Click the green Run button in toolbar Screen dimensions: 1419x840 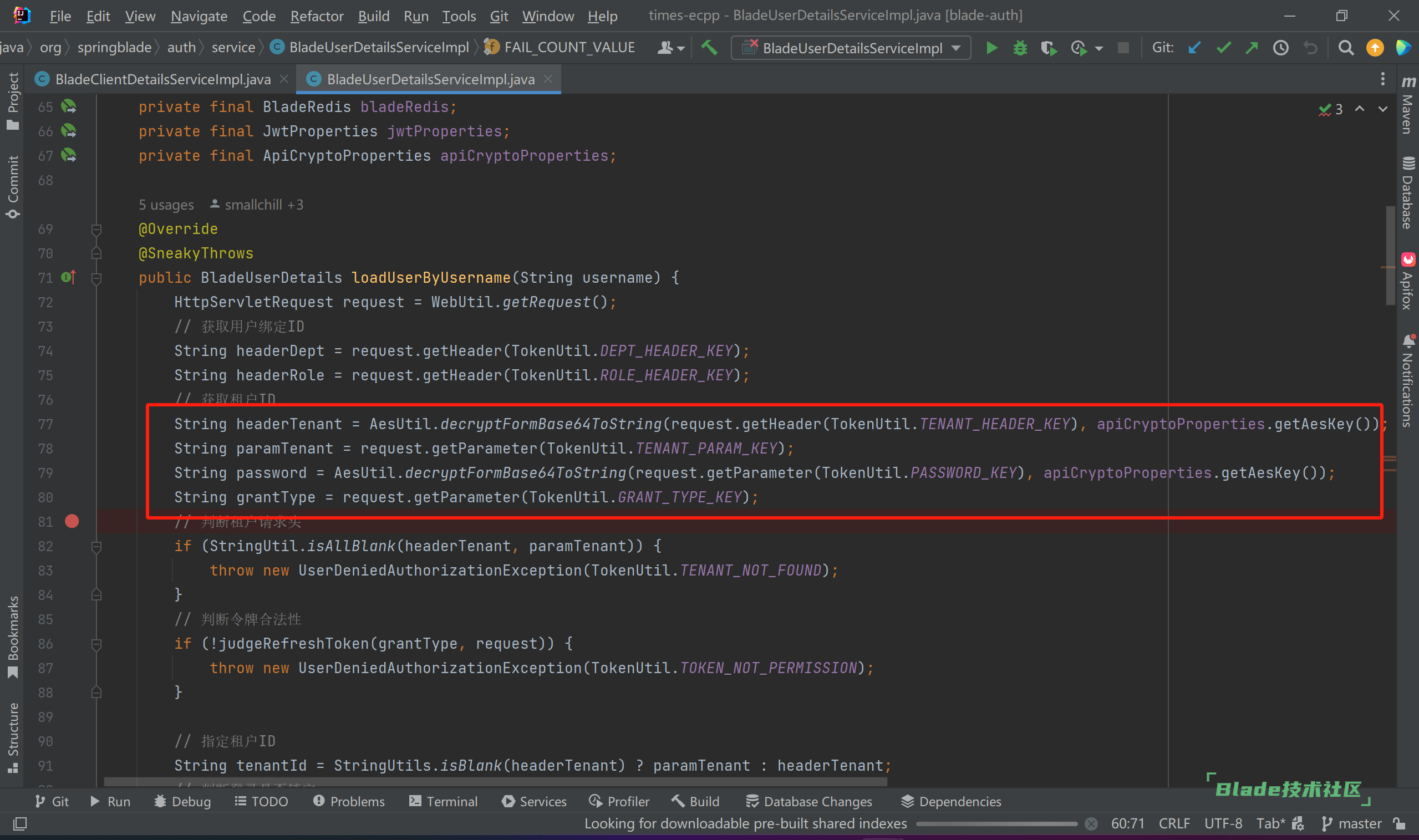[991, 48]
